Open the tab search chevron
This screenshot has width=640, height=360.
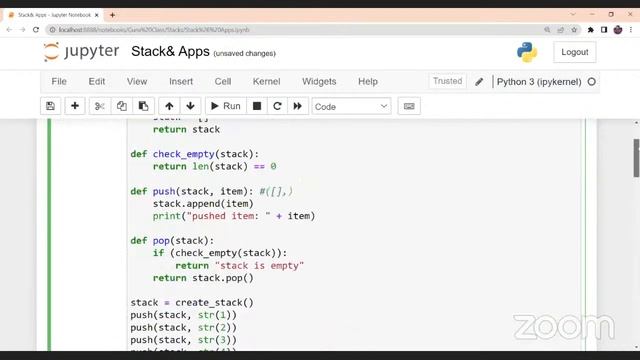(573, 14)
